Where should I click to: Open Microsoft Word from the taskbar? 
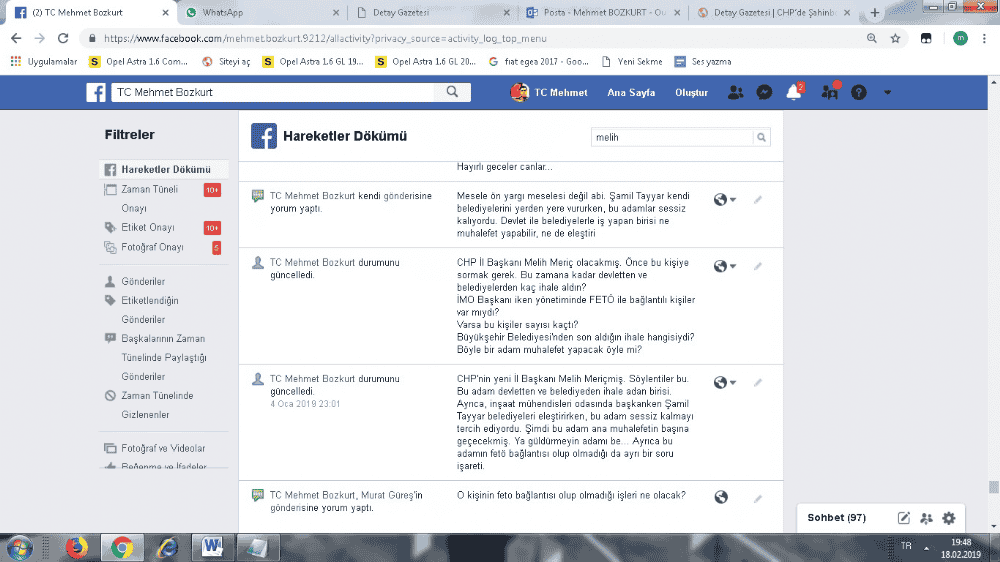pos(213,546)
